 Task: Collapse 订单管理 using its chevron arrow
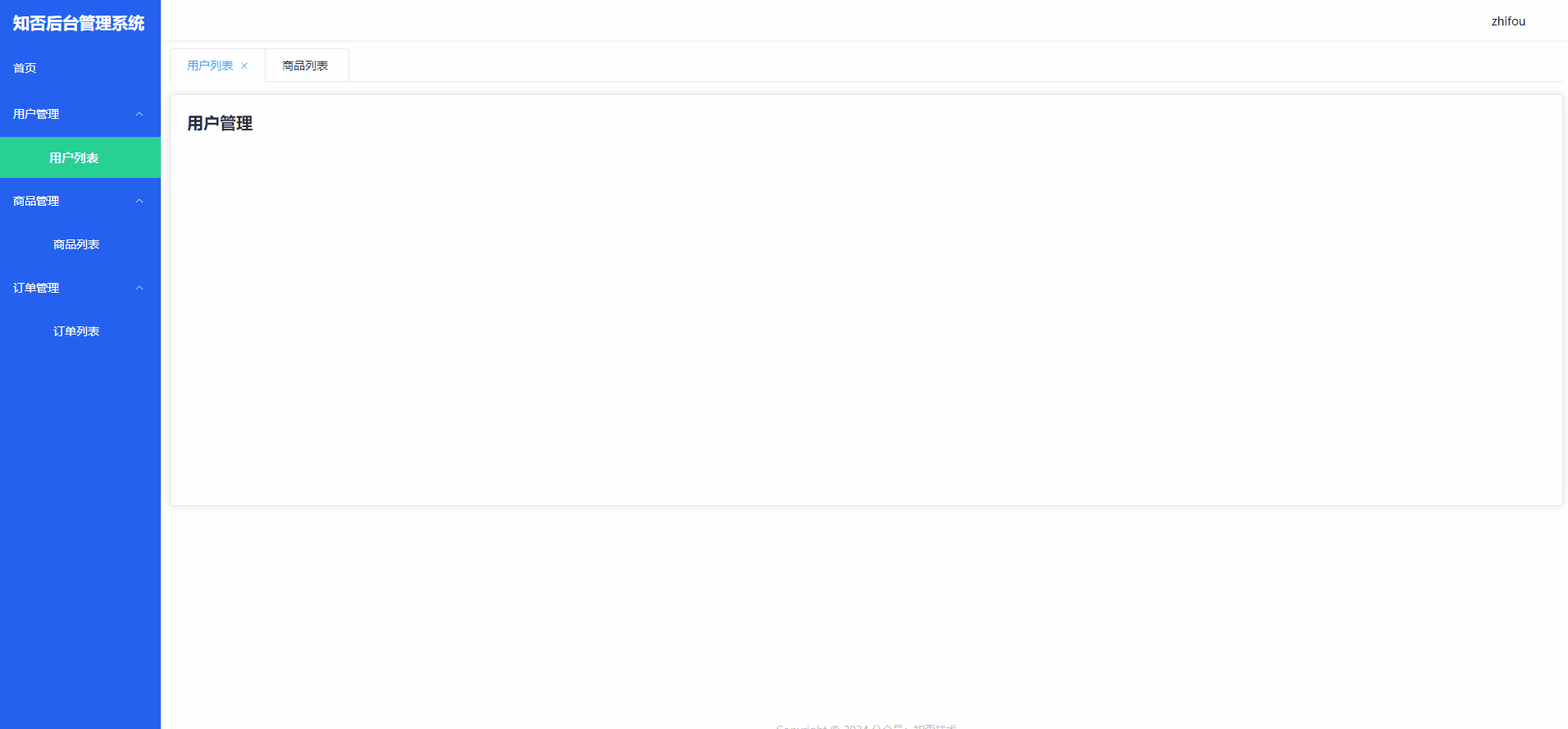(139, 288)
